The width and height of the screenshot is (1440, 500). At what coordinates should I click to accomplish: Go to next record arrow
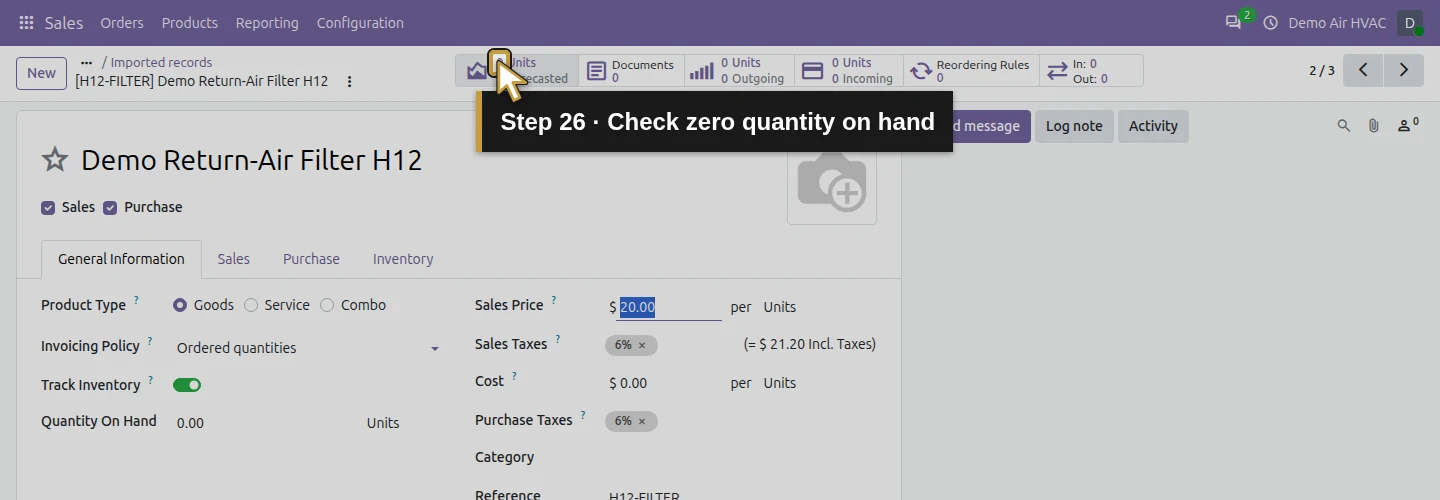(x=1404, y=70)
